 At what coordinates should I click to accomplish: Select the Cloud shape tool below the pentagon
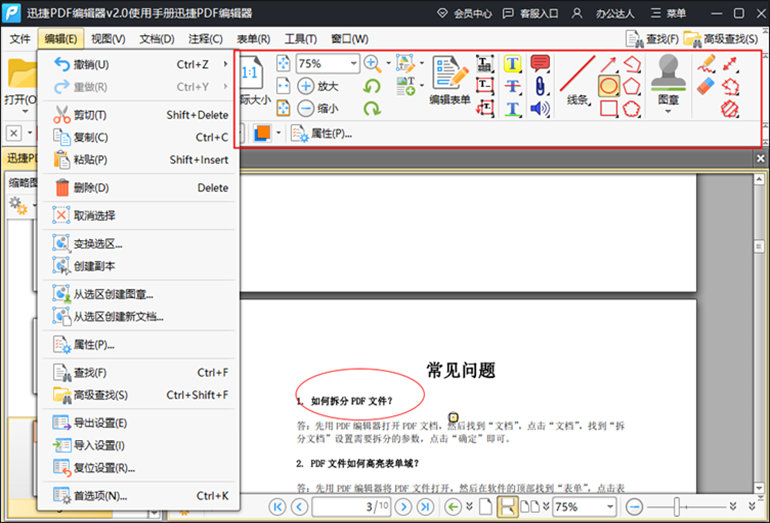(632, 108)
